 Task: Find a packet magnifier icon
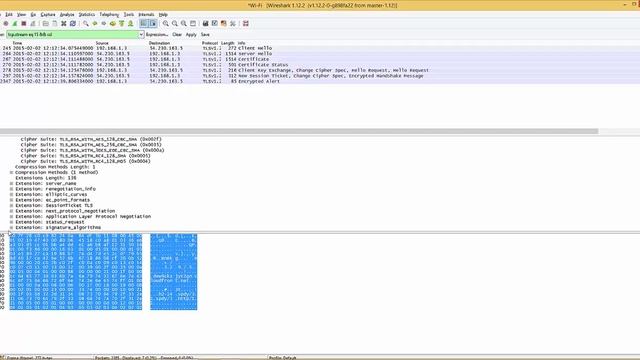click(86, 24)
